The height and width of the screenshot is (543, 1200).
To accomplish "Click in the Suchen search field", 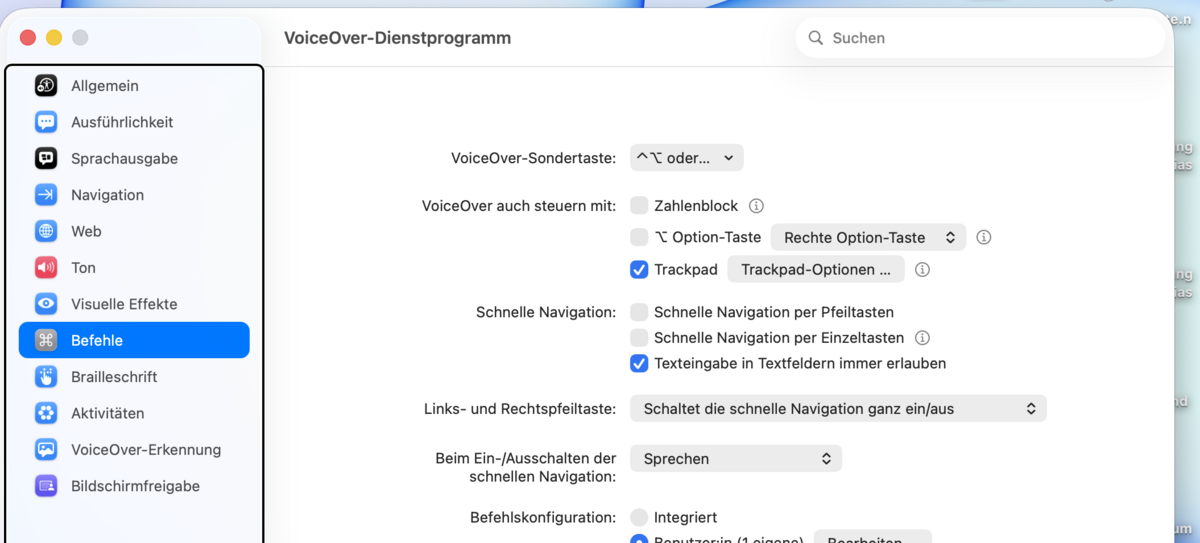I will [x=980, y=38].
